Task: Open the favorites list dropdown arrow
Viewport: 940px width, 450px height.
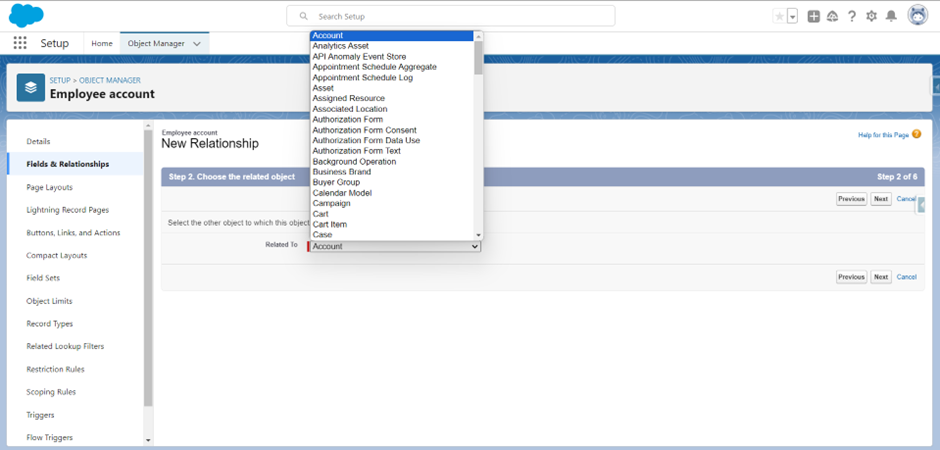Action: tap(793, 17)
